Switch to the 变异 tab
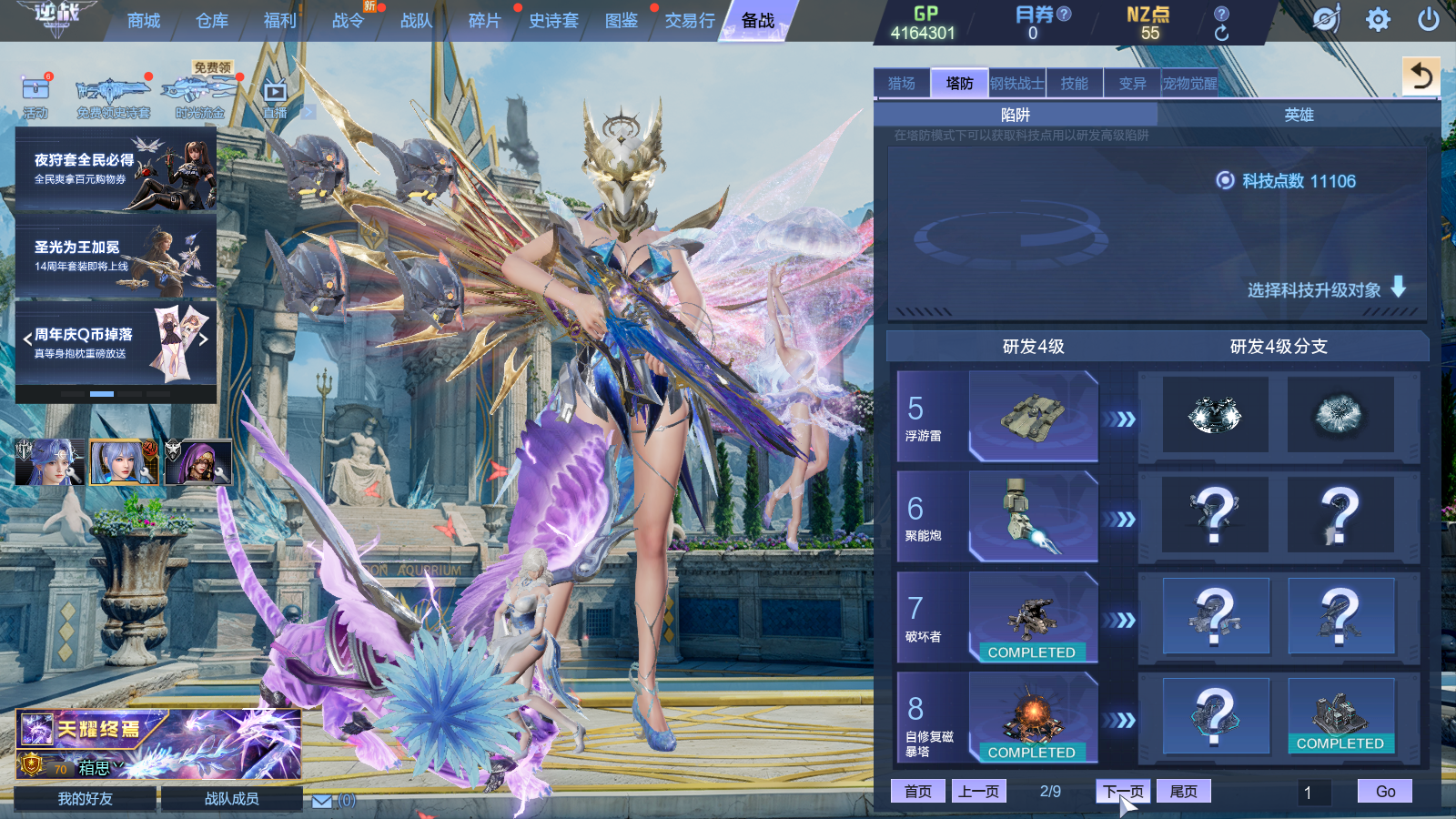 coord(1133,84)
